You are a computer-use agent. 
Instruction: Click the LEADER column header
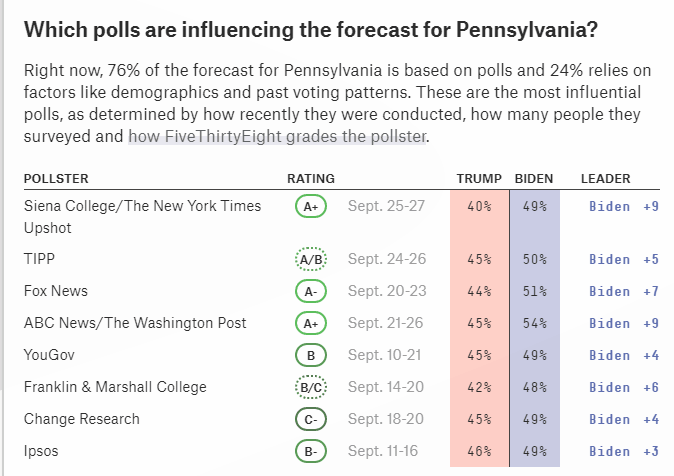pos(605,178)
